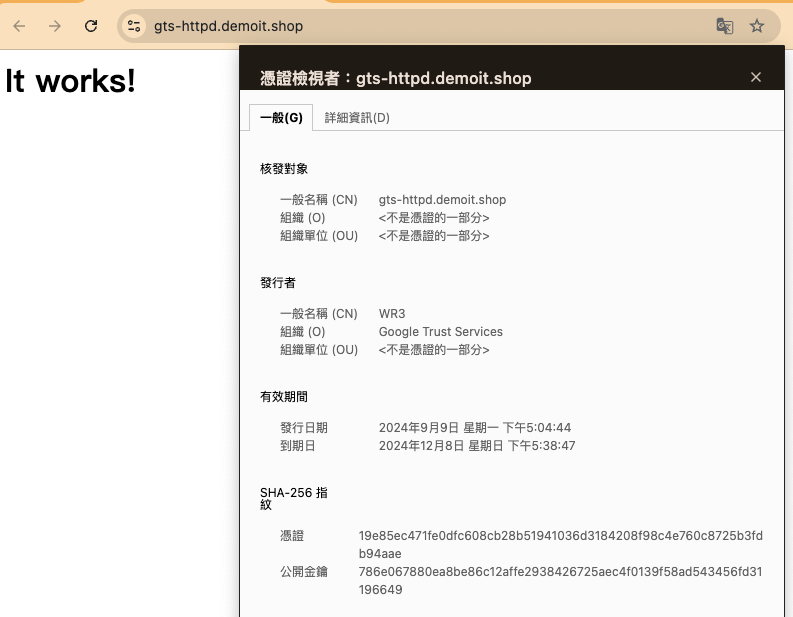Close the certificate viewer dialog

(x=756, y=77)
